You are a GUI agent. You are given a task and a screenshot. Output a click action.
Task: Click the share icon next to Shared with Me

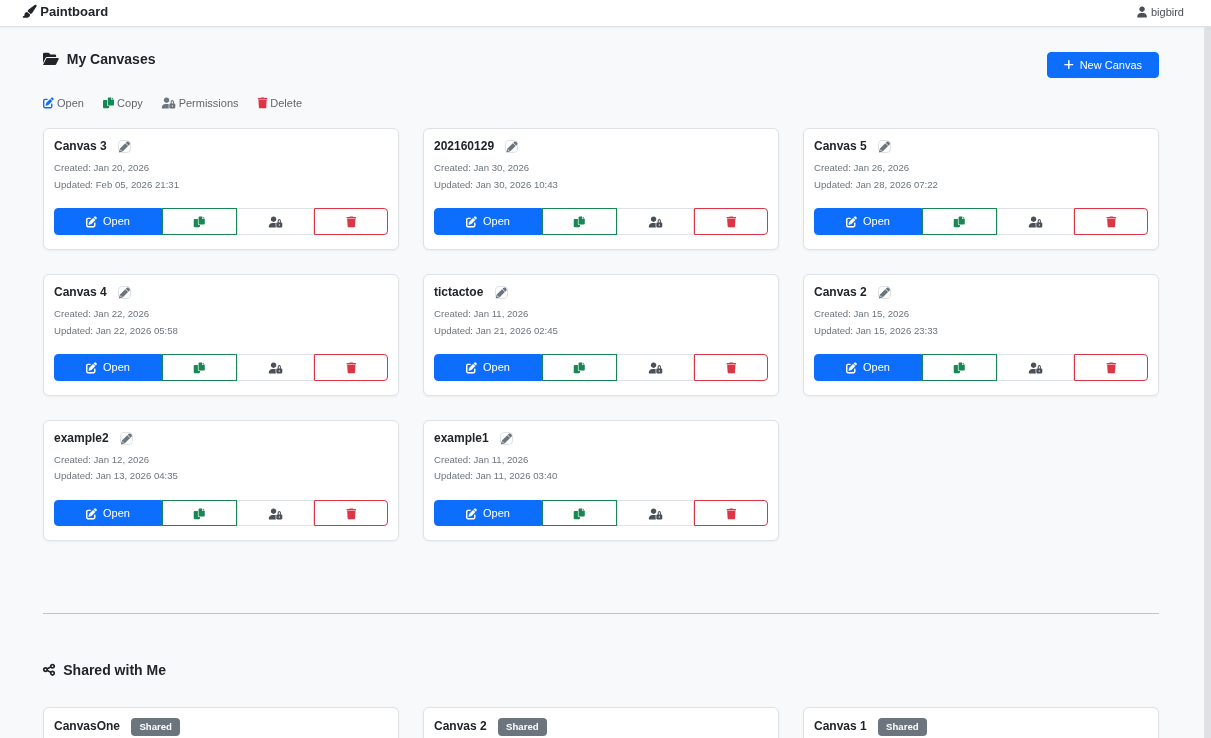(x=49, y=670)
